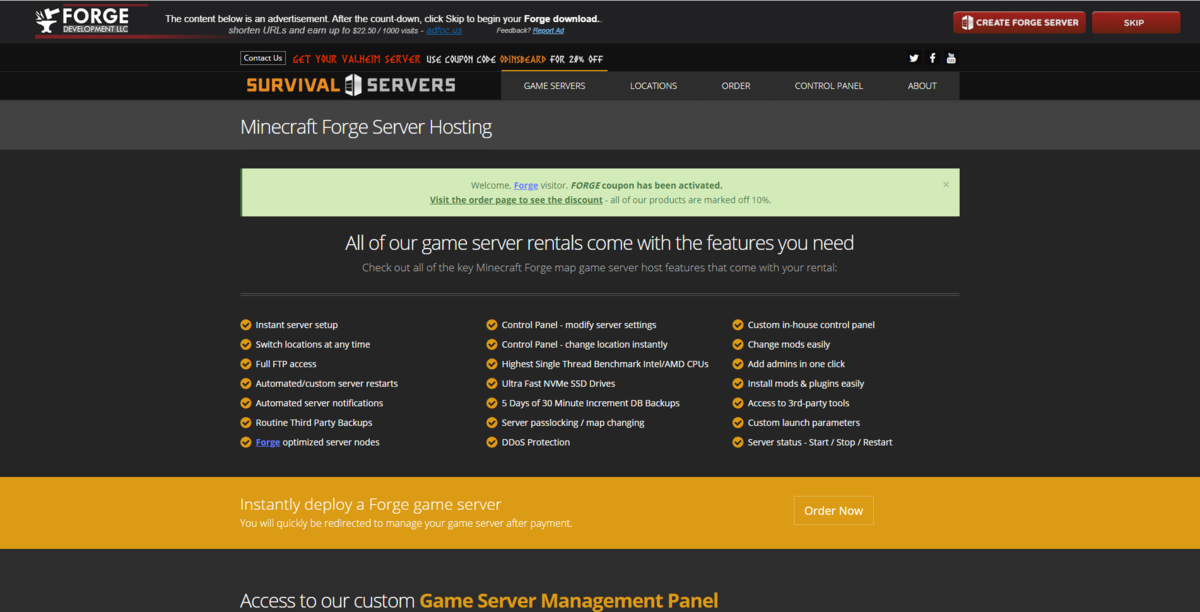Click 'Control Panel - change location instantly' text
The height and width of the screenshot is (612, 1200).
pos(585,344)
